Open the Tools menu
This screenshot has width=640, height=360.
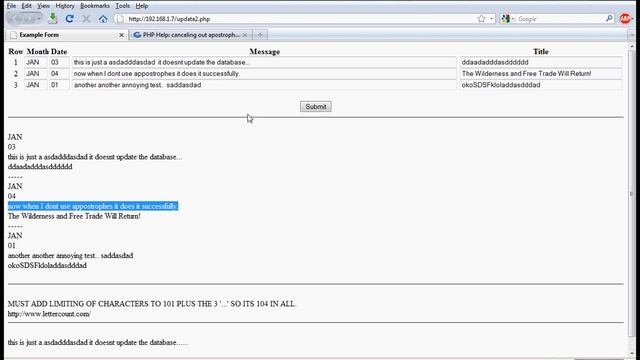pyautogui.click(x=122, y=6)
